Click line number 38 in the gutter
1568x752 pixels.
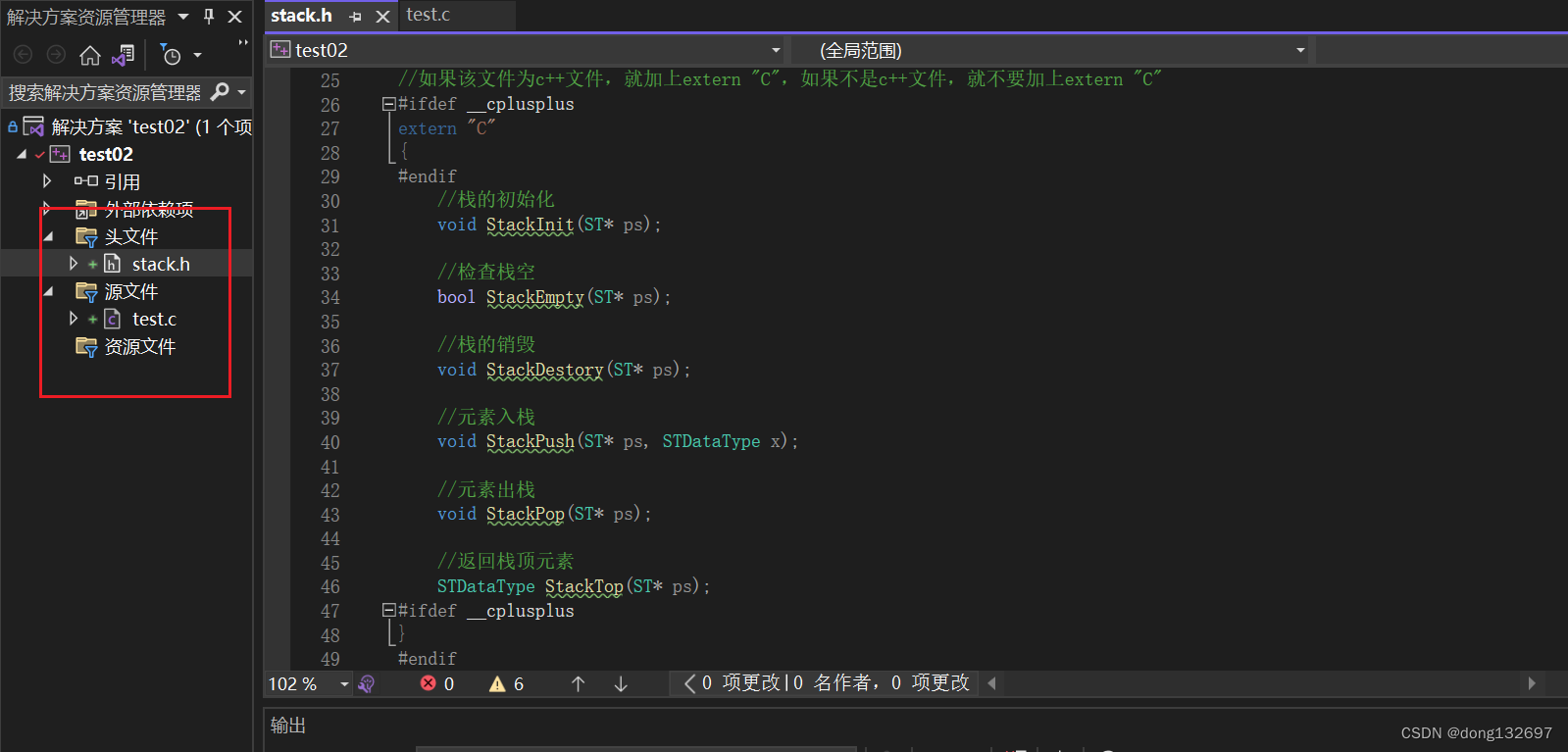pyautogui.click(x=330, y=394)
